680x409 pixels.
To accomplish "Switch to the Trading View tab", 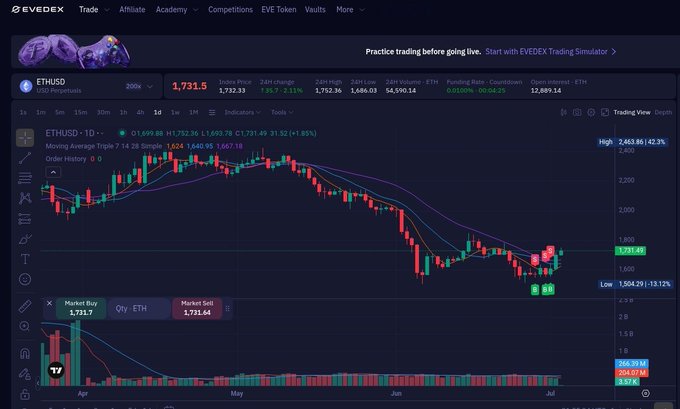I will pos(632,112).
